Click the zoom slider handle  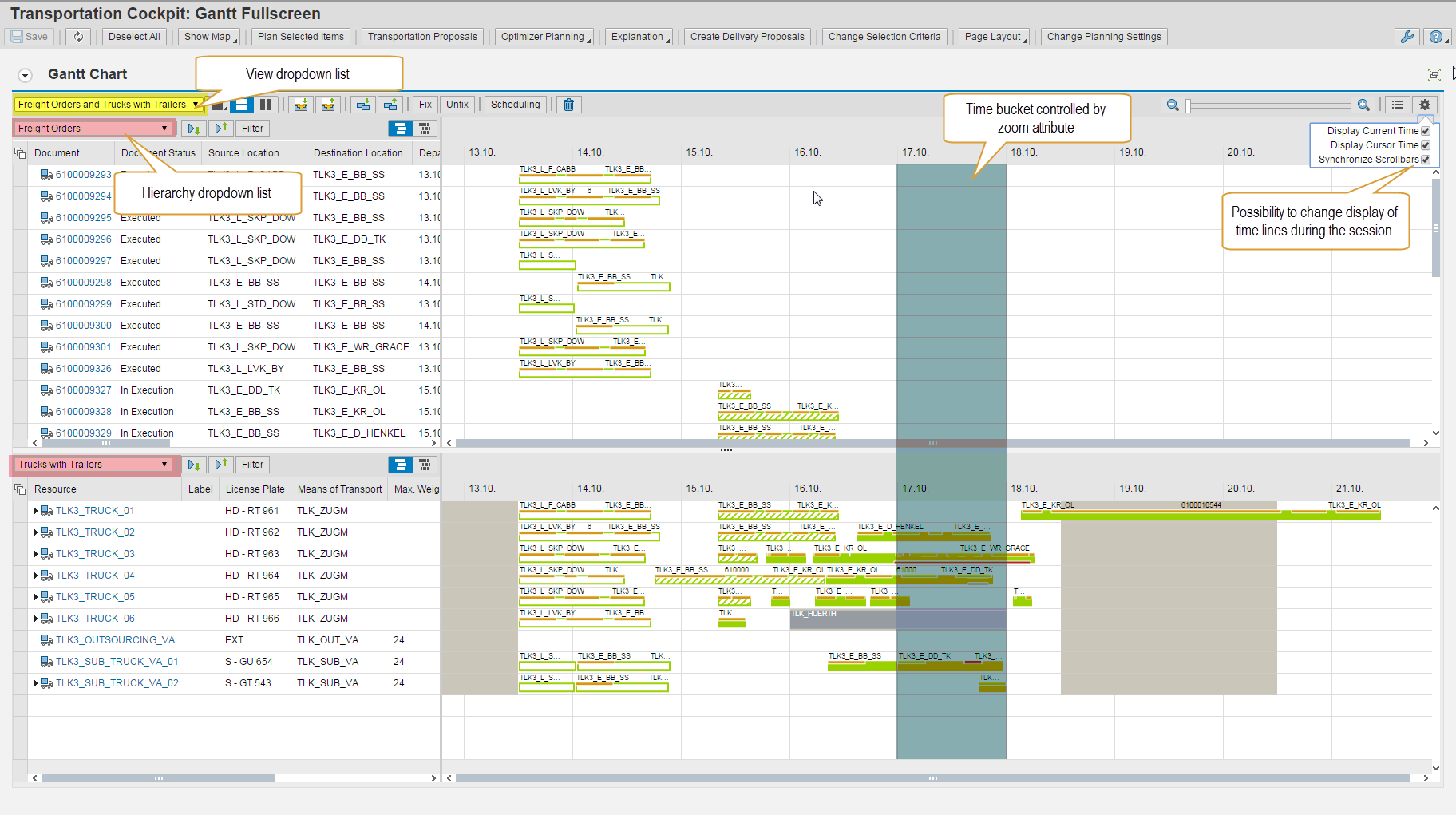tap(1188, 105)
